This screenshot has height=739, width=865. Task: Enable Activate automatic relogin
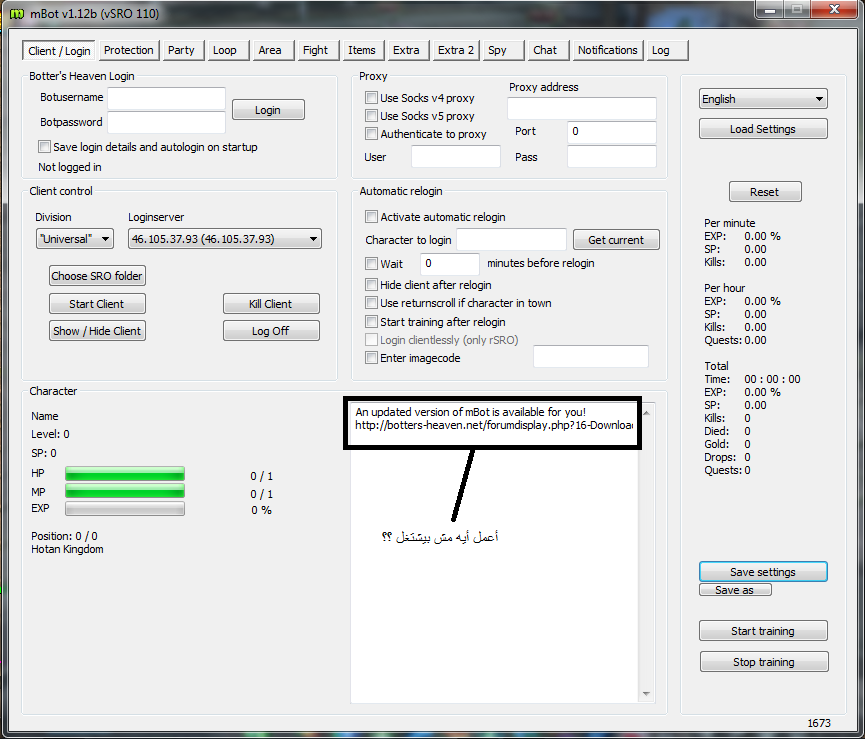(371, 217)
